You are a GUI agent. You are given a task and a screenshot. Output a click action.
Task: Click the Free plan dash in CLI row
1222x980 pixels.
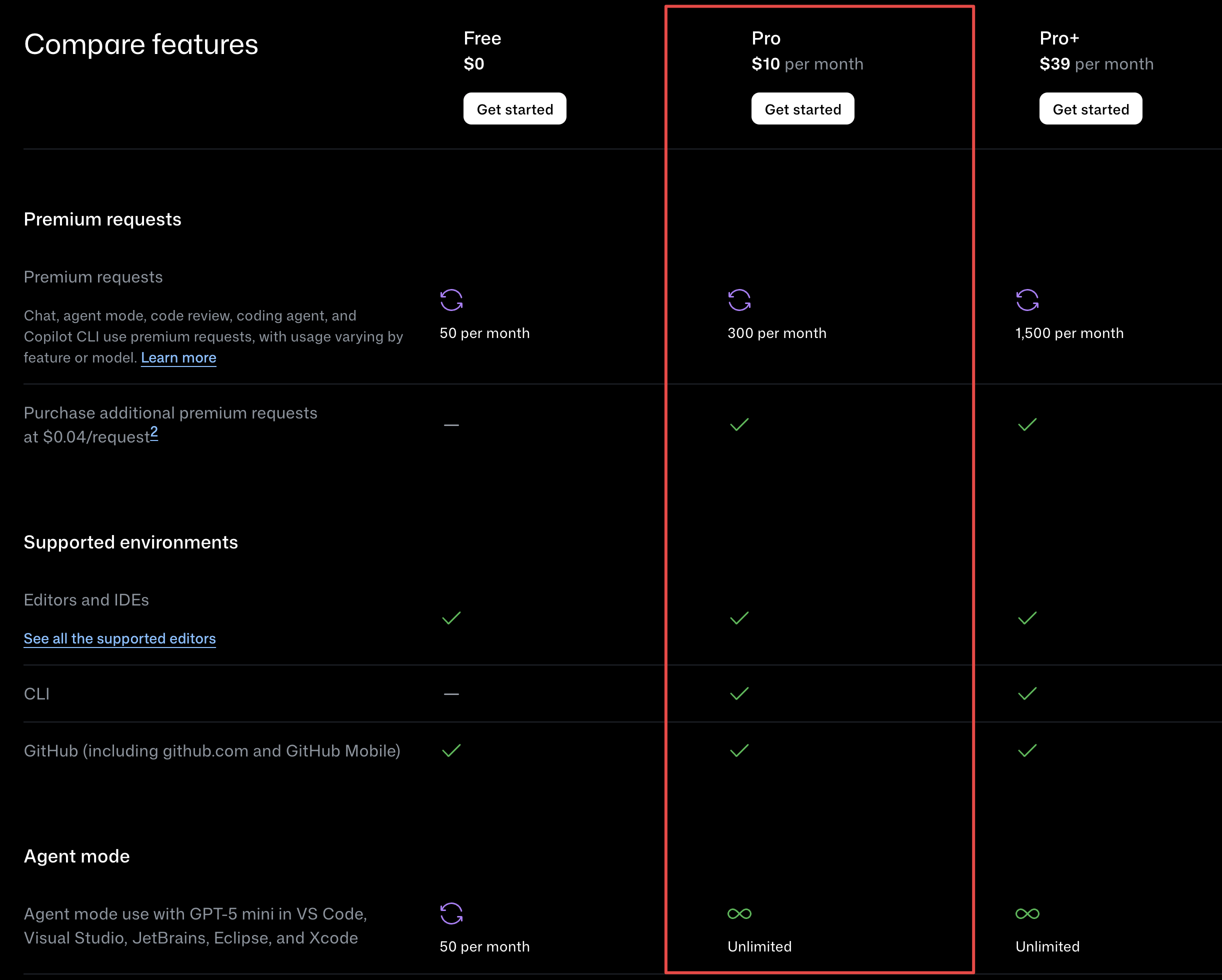pyautogui.click(x=451, y=694)
